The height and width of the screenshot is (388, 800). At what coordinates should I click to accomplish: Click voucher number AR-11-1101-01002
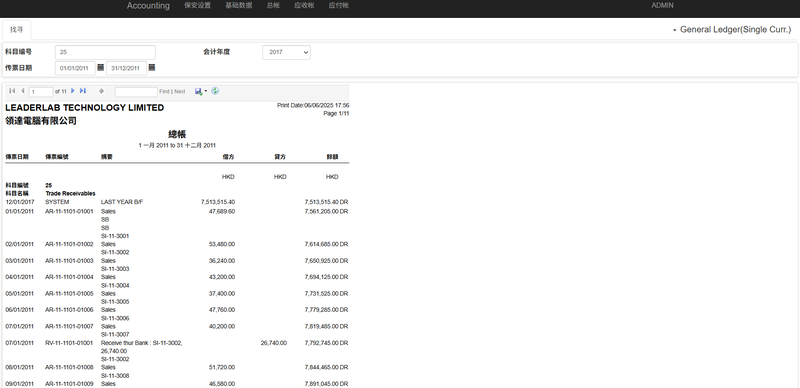[69, 245]
